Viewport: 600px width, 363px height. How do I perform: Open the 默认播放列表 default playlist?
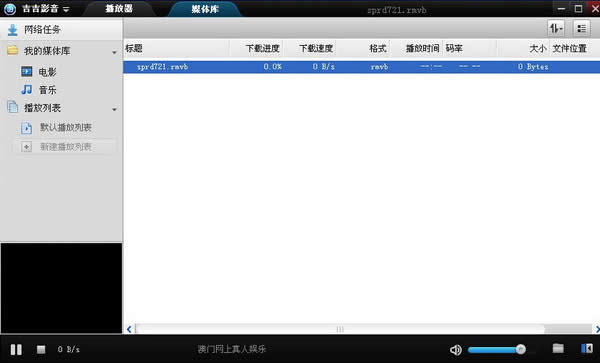65,127
